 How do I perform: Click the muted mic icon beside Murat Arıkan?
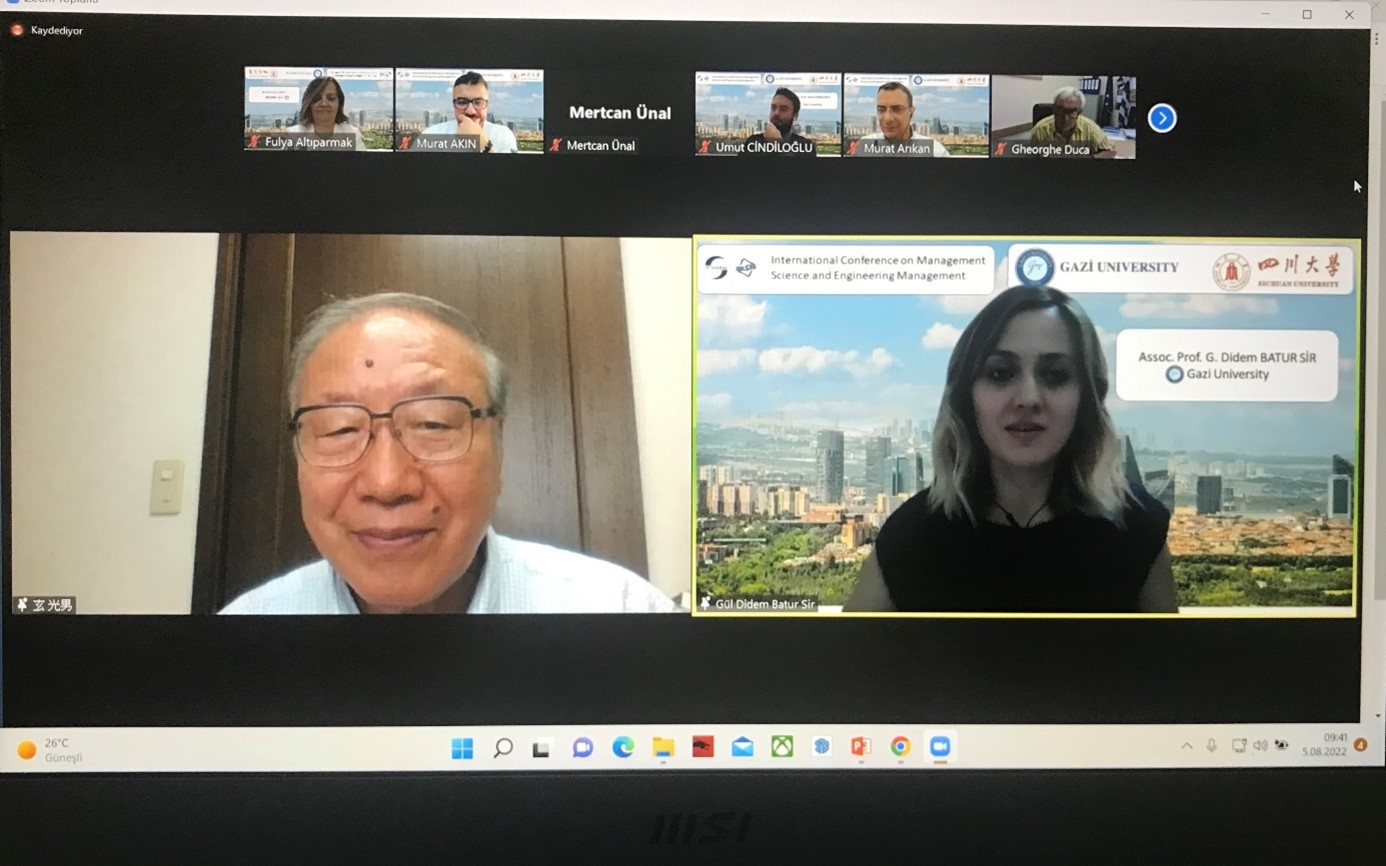click(852, 148)
